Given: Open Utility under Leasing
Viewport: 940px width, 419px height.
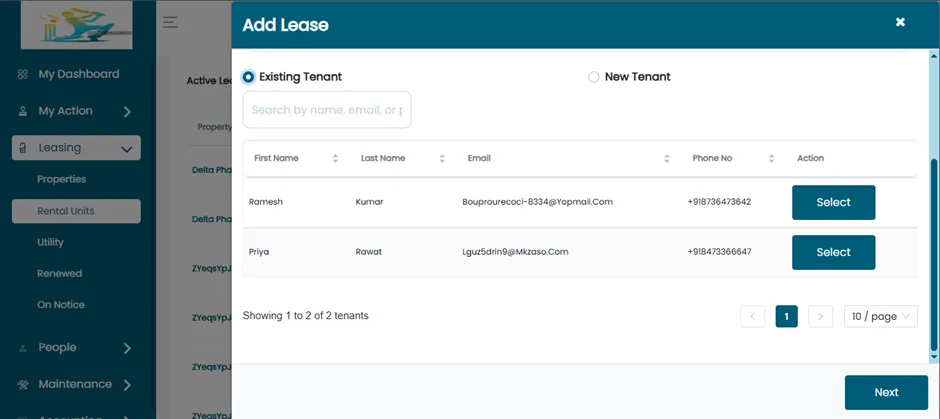Looking at the screenshot, I should pyautogui.click(x=50, y=242).
